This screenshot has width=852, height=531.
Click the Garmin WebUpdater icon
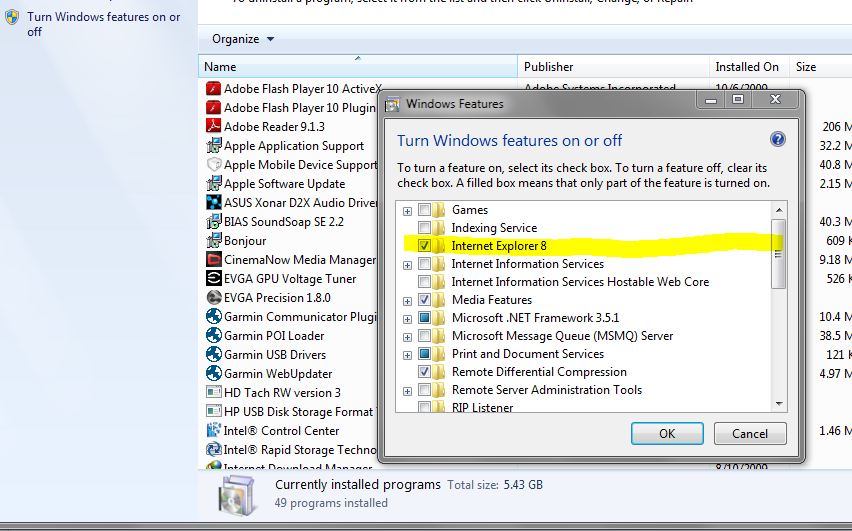pyautogui.click(x=214, y=373)
